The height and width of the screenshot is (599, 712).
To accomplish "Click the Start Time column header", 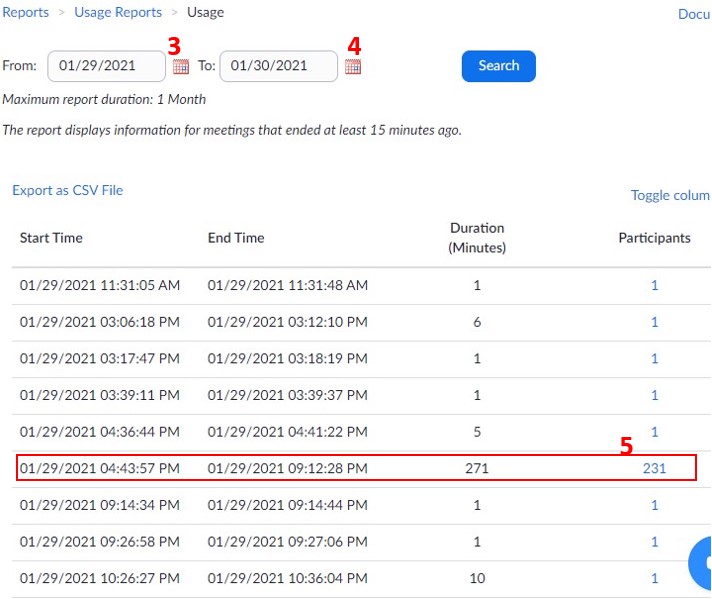I will tap(51, 238).
